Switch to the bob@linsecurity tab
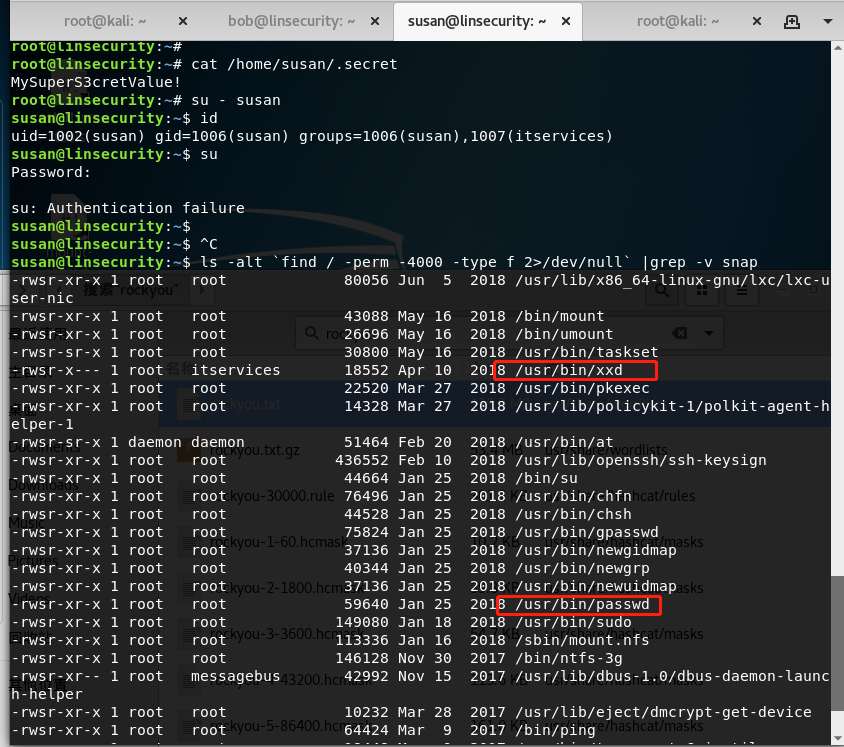This screenshot has height=747, width=844. point(291,21)
